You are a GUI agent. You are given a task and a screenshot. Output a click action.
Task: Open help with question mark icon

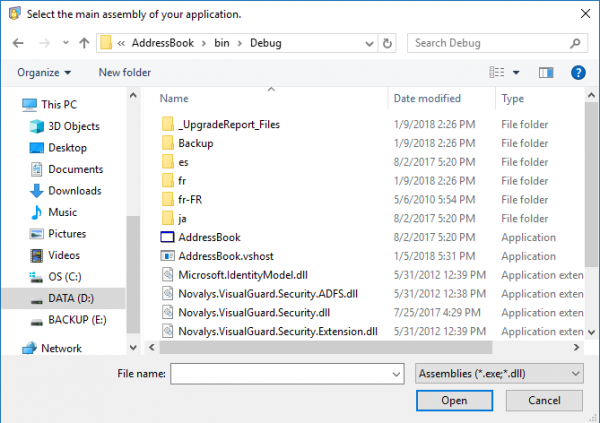(578, 72)
